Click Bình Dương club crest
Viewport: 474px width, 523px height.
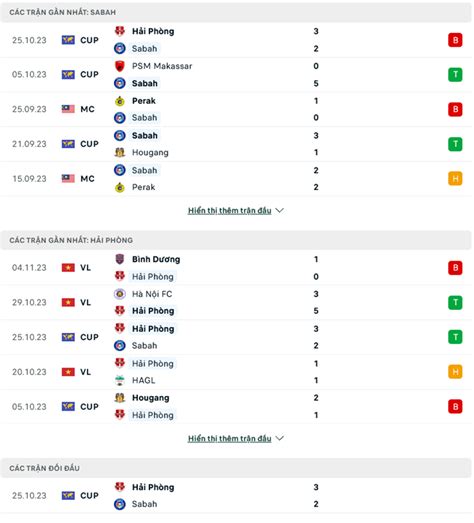120,259
